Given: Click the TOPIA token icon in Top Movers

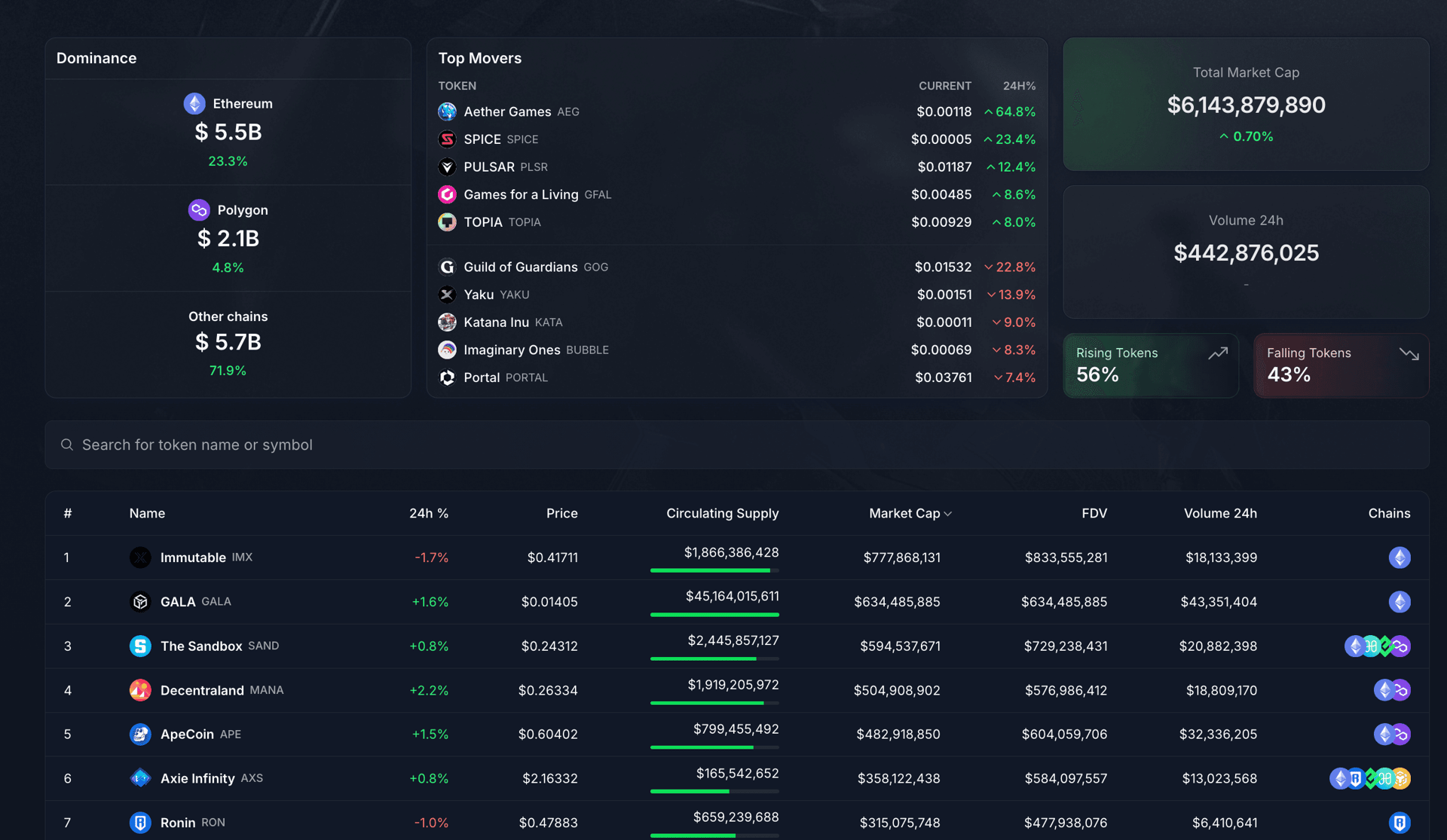Looking at the screenshot, I should [447, 222].
